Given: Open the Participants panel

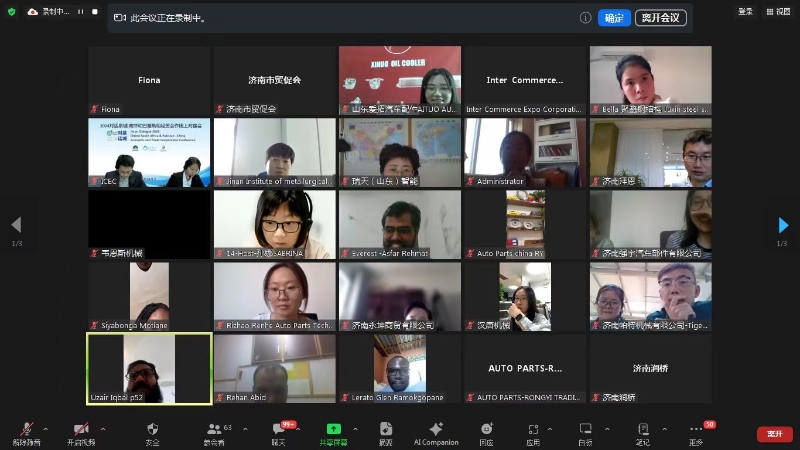Looking at the screenshot, I should (x=213, y=432).
